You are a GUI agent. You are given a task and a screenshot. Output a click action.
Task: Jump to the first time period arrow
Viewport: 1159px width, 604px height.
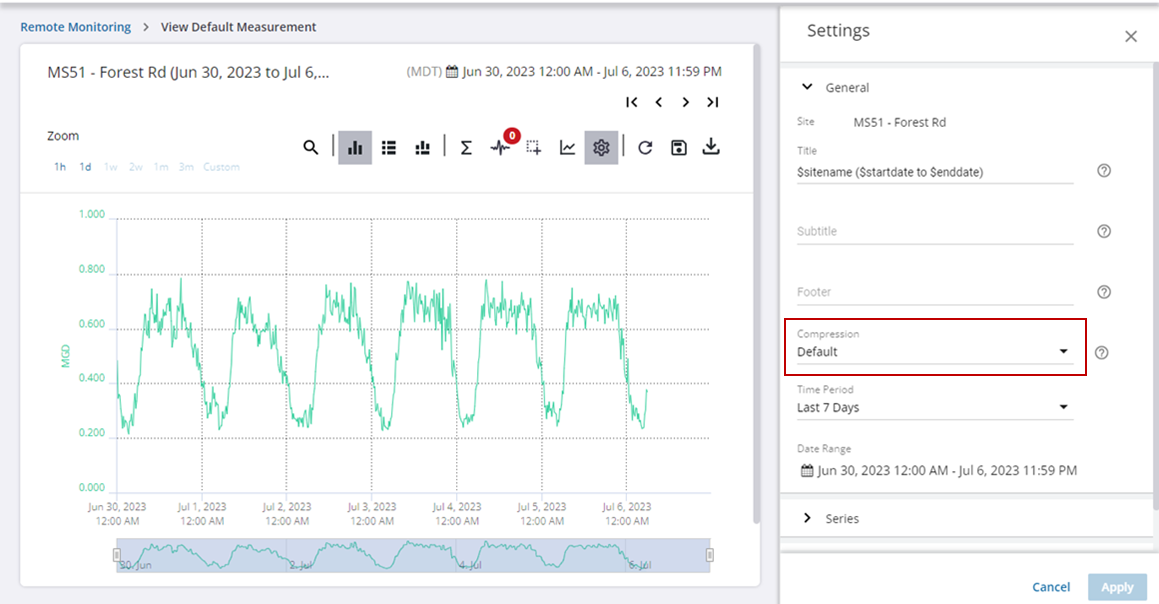click(x=632, y=102)
